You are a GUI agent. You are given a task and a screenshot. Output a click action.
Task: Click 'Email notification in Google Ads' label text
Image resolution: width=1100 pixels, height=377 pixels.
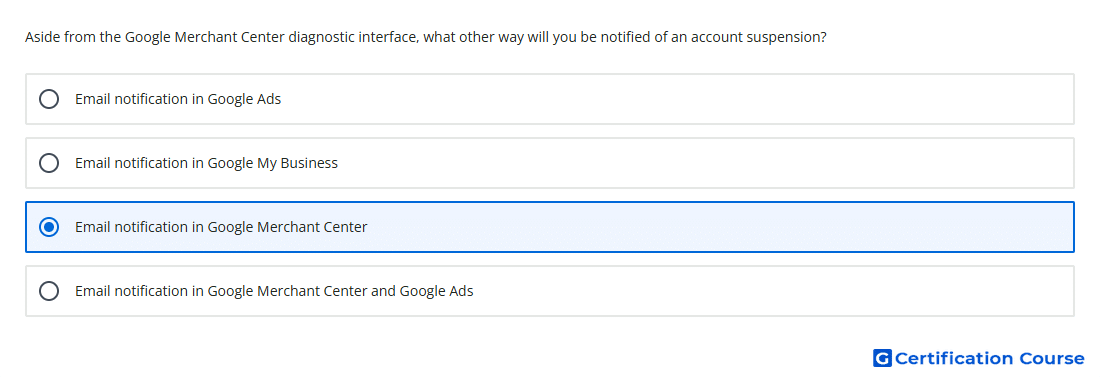point(178,99)
